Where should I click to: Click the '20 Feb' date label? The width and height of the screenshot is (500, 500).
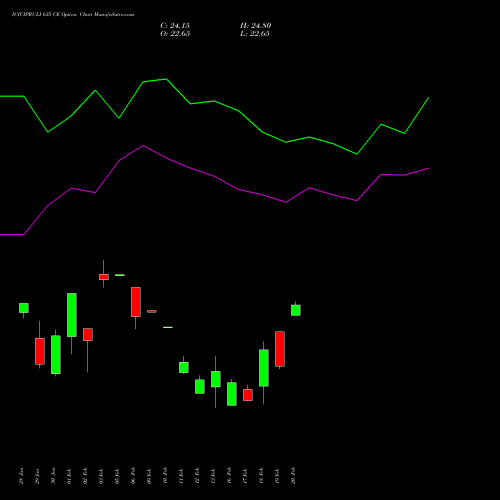[294, 476]
